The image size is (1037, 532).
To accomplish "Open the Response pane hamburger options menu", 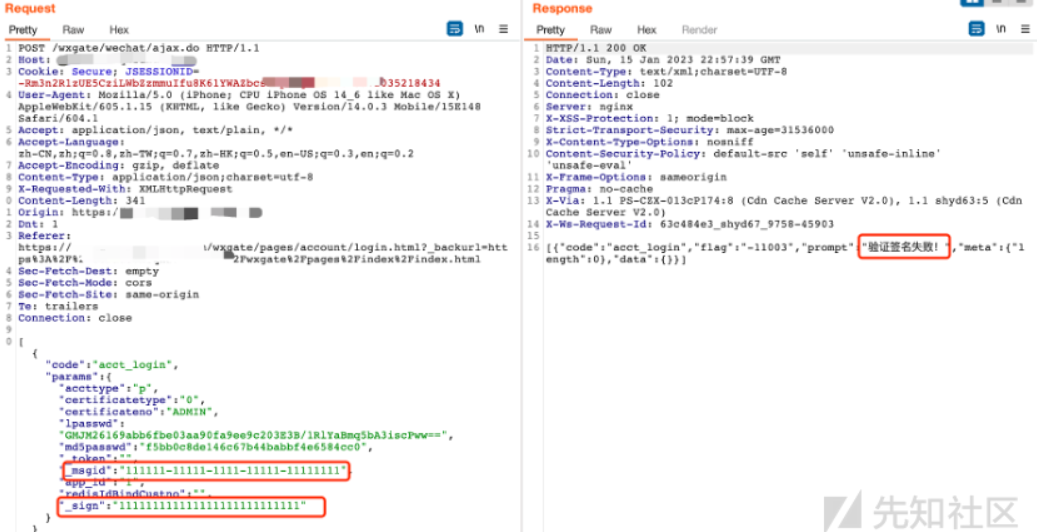I will [1025, 29].
